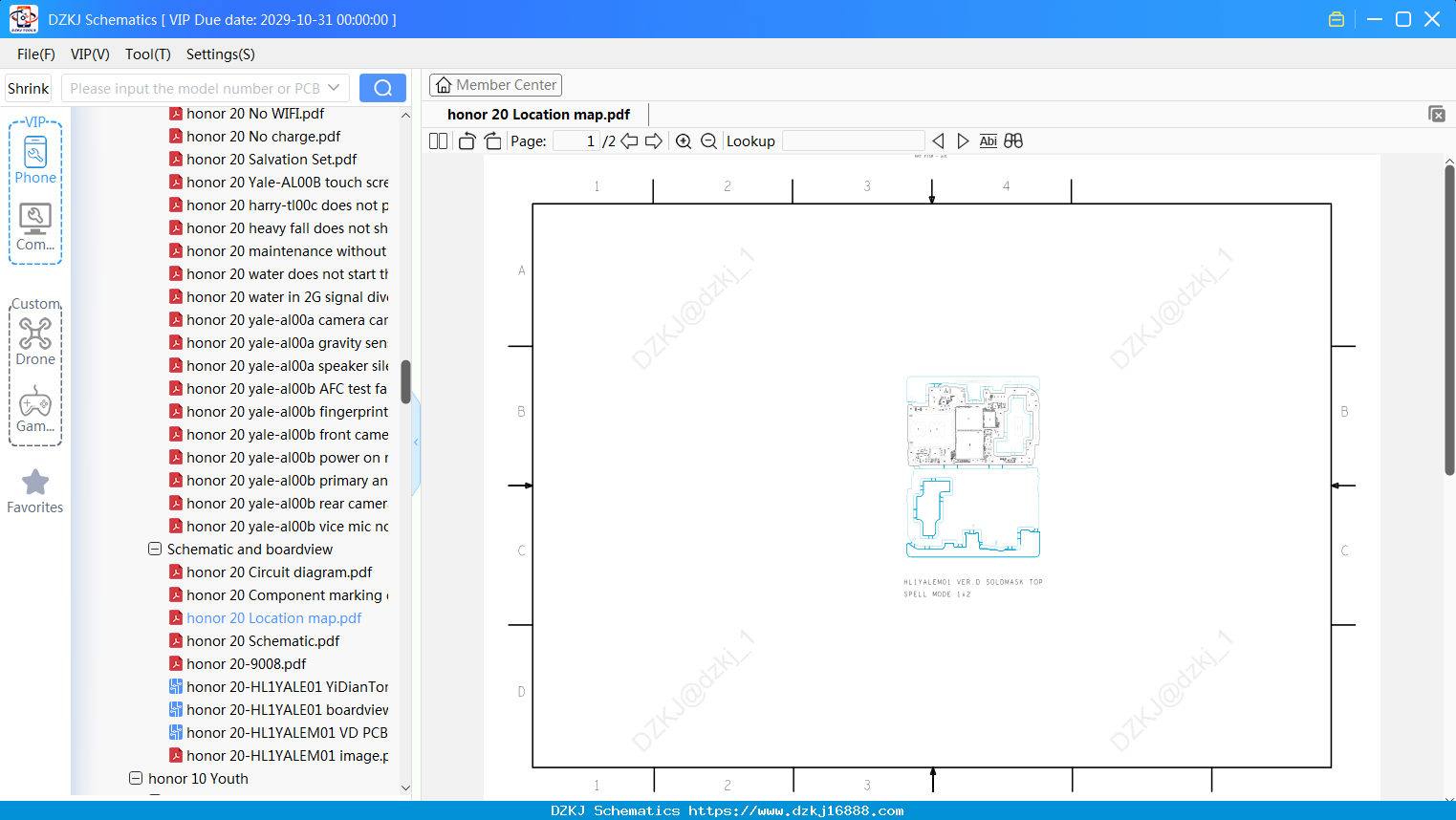This screenshot has height=820, width=1456.
Task: Open the Phone category in sidebar
Action: tap(35, 160)
